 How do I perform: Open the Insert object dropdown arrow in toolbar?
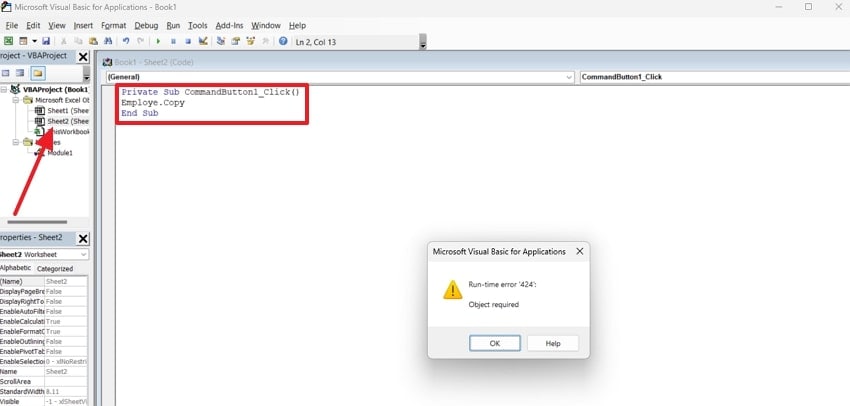(x=34, y=41)
